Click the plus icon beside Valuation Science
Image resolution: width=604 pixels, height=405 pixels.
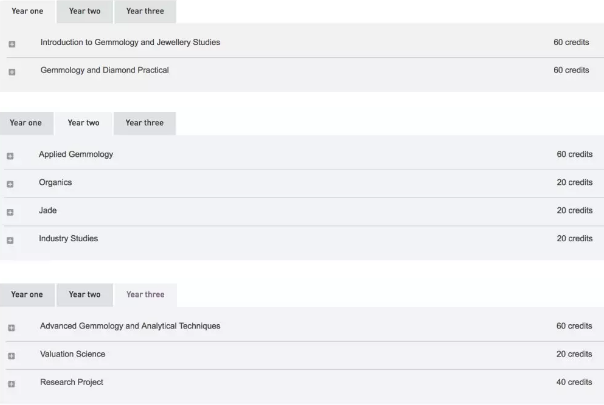pyautogui.click(x=11, y=355)
